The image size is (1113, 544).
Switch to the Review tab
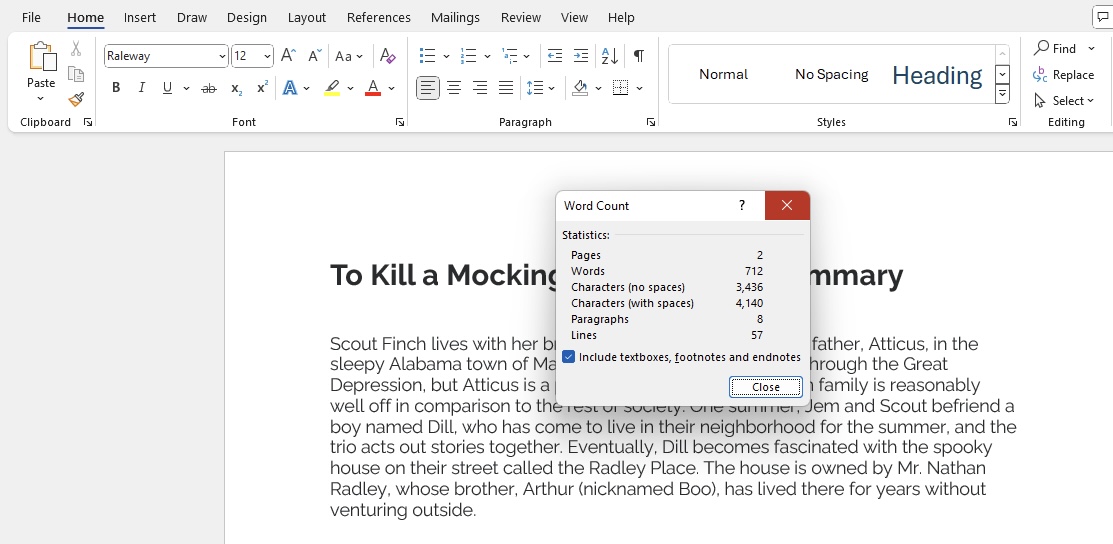pos(521,17)
